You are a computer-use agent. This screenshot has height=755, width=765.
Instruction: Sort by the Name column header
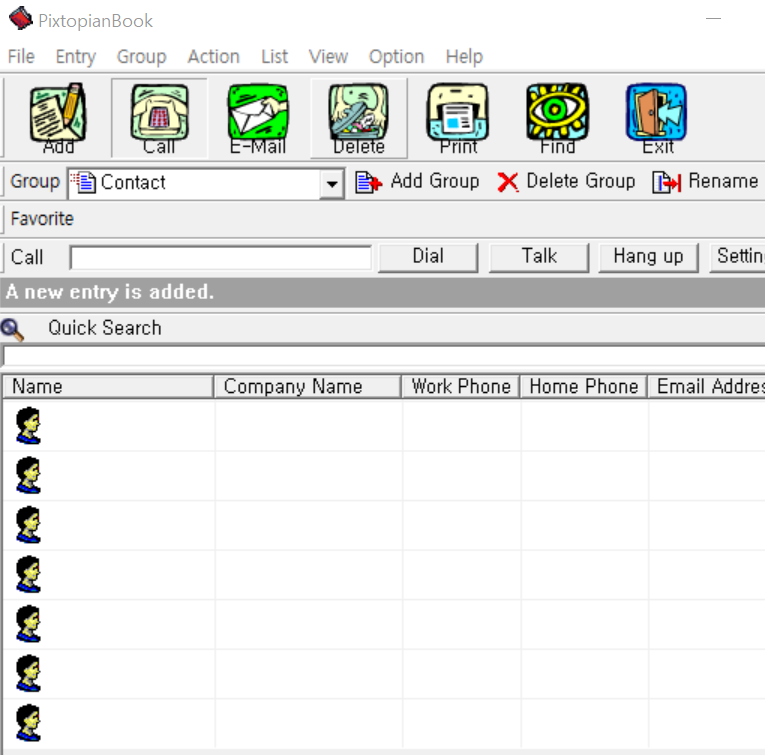tap(108, 387)
